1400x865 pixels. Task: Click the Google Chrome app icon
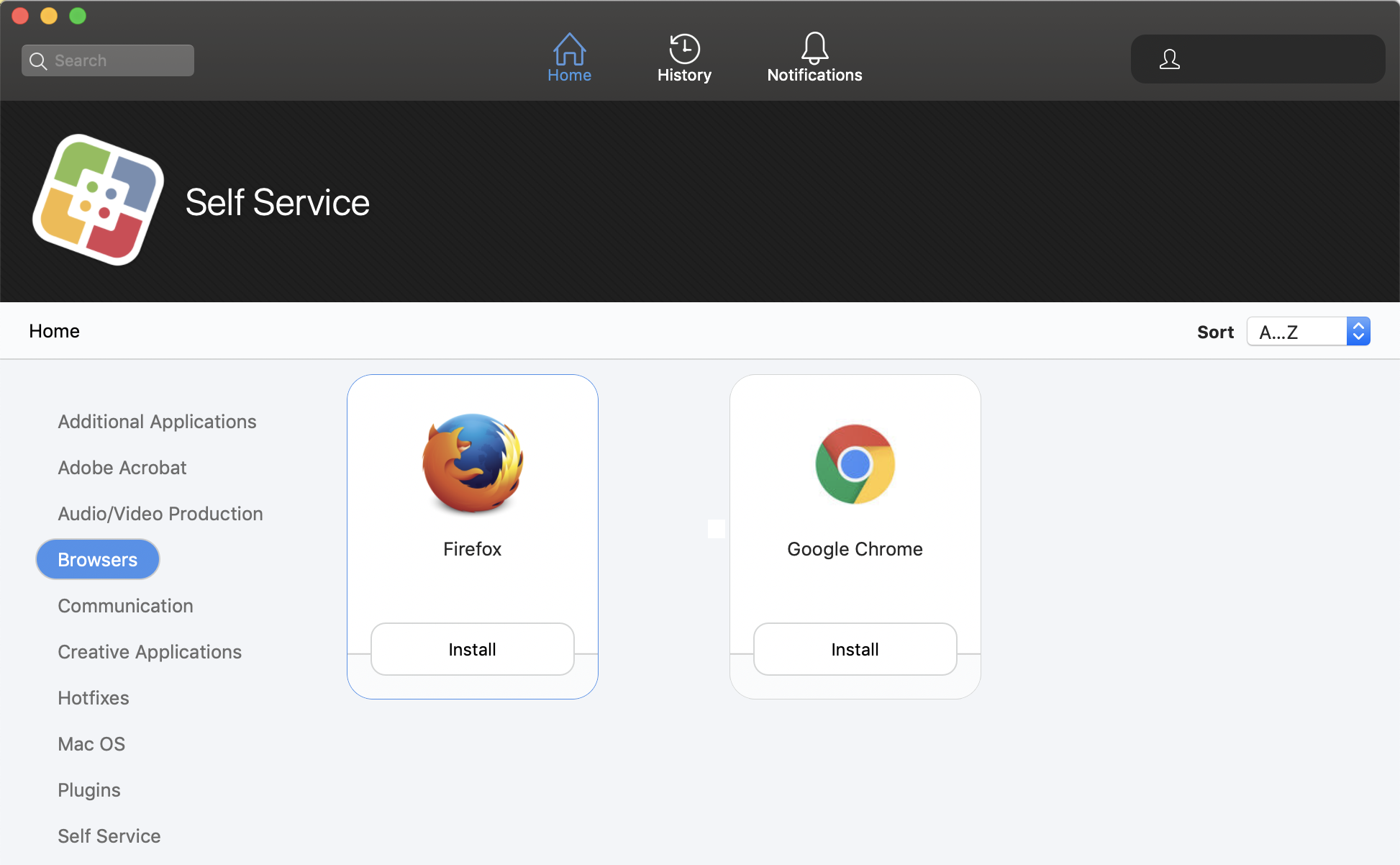tap(855, 464)
